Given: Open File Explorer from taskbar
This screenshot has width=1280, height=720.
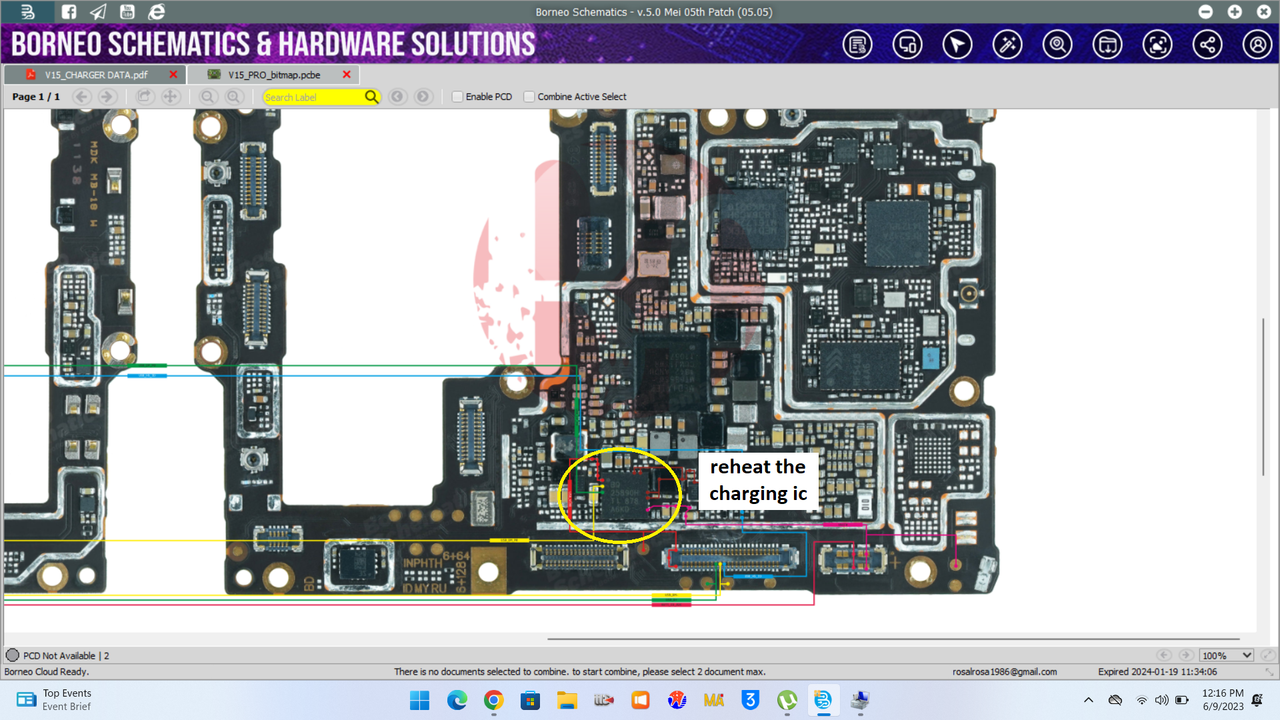Looking at the screenshot, I should 567,700.
